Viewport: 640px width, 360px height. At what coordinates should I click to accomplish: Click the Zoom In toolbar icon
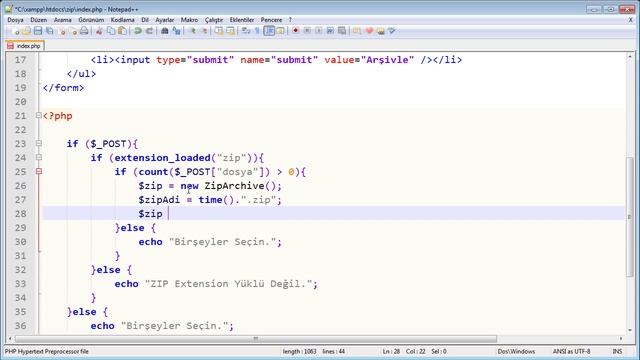pyautogui.click(x=192, y=31)
